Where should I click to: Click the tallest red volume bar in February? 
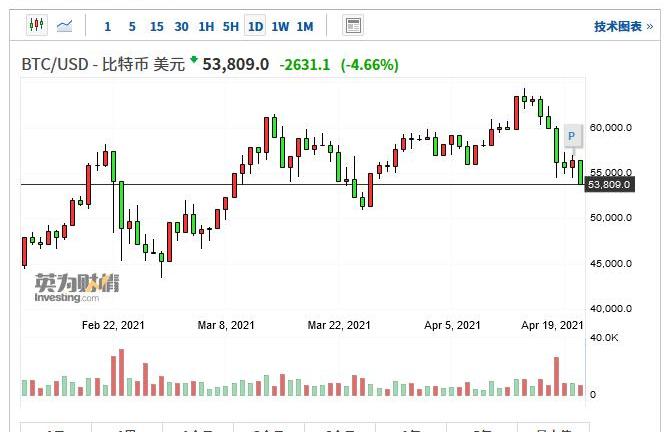[x=121, y=372]
